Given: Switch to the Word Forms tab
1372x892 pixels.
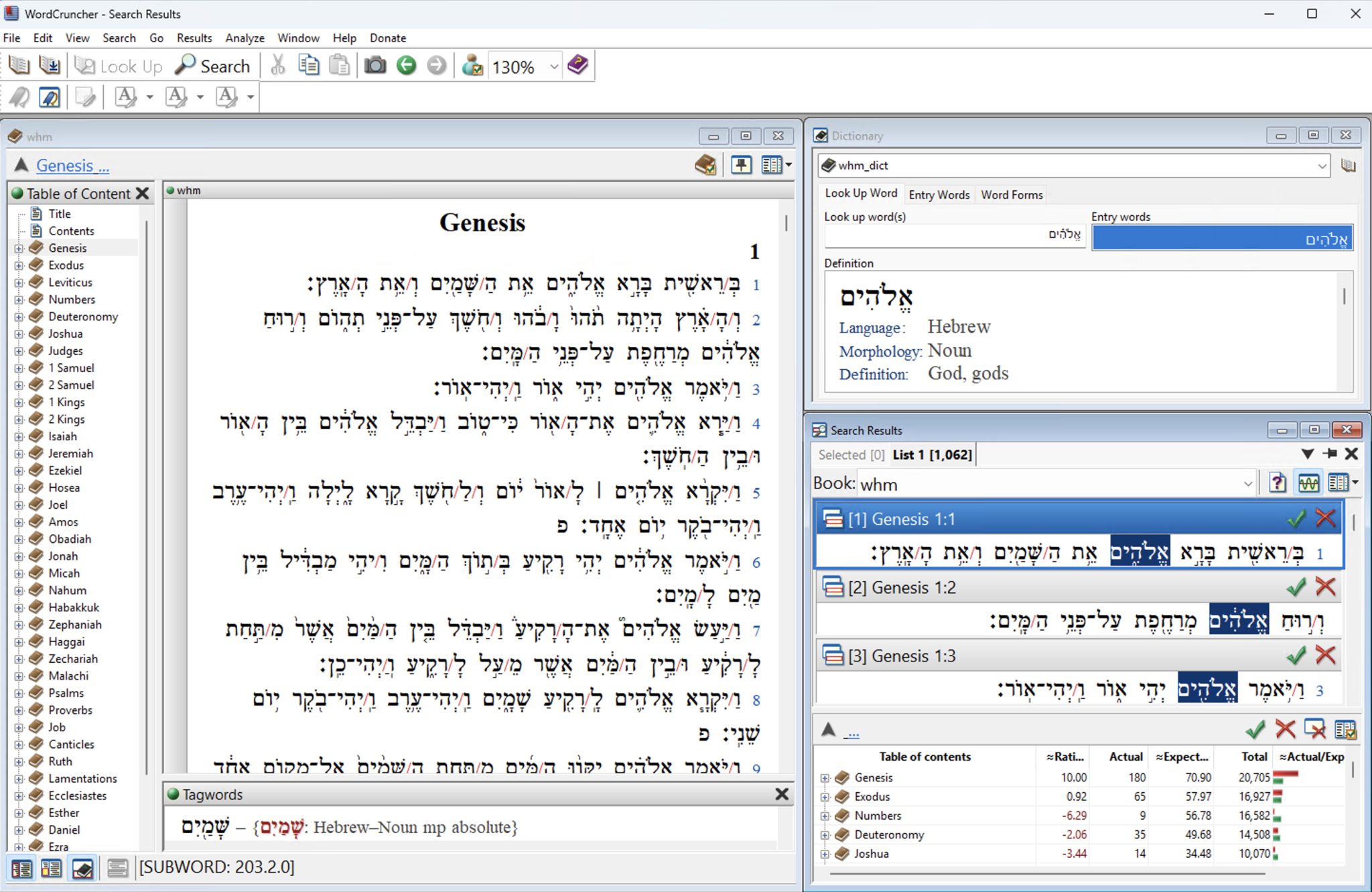Looking at the screenshot, I should tap(1012, 194).
